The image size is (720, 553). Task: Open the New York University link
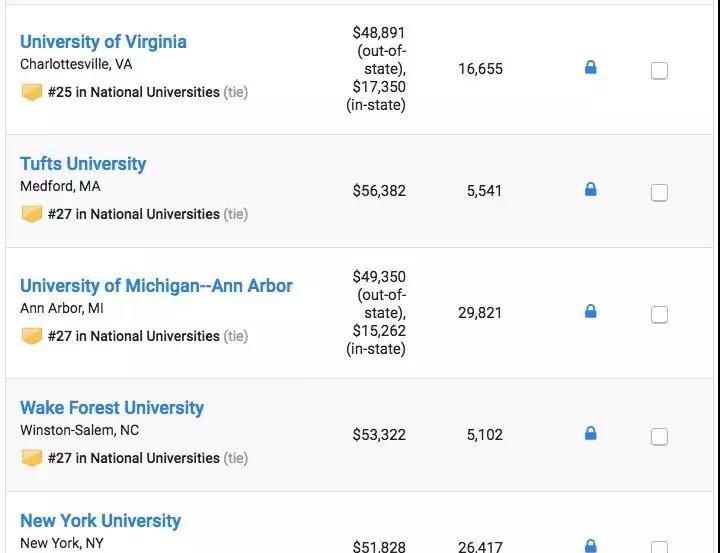(x=100, y=521)
